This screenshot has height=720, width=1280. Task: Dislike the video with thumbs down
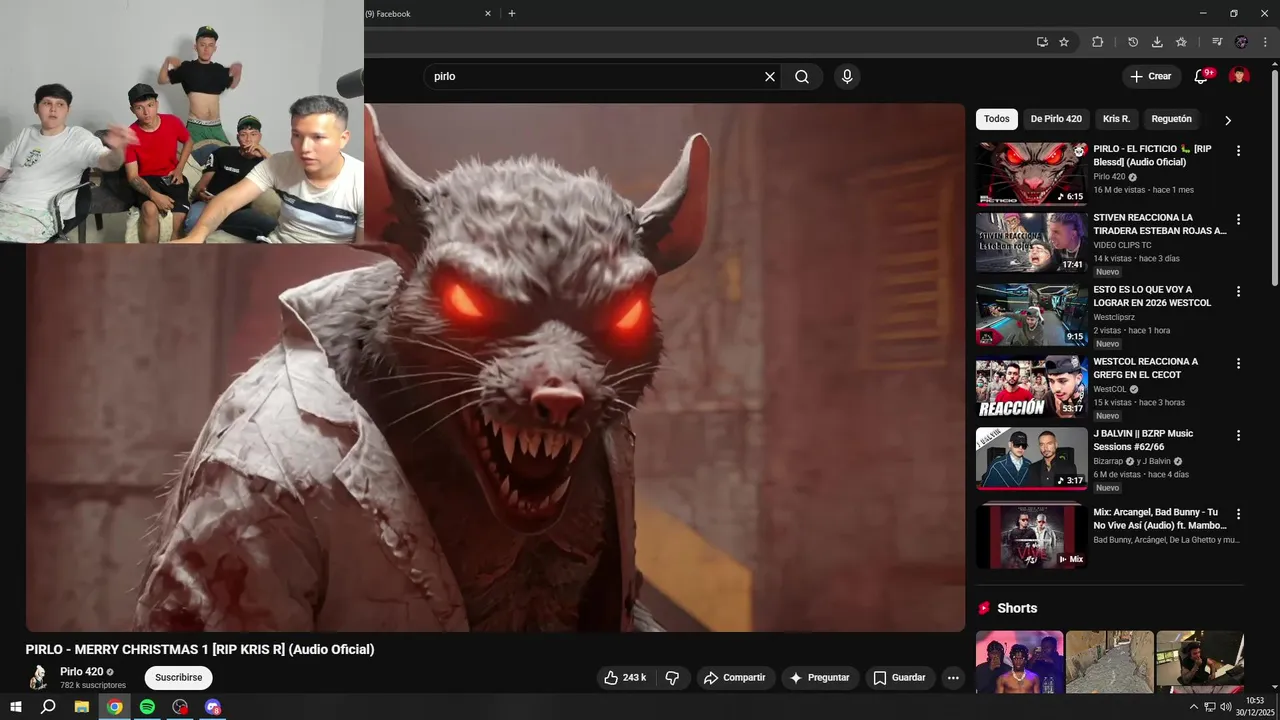[672, 678]
